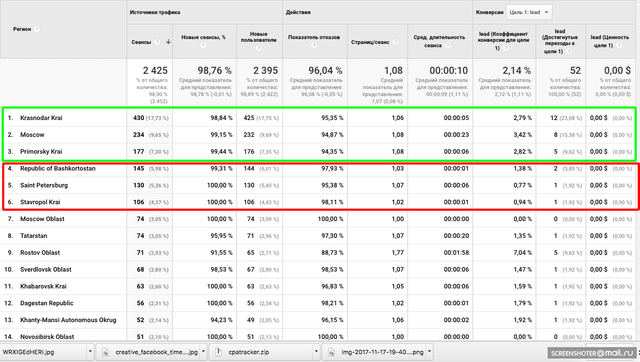640x362 pixels.
Task: Open the Цель 1: lead goal dropdown
Action: (529, 12)
